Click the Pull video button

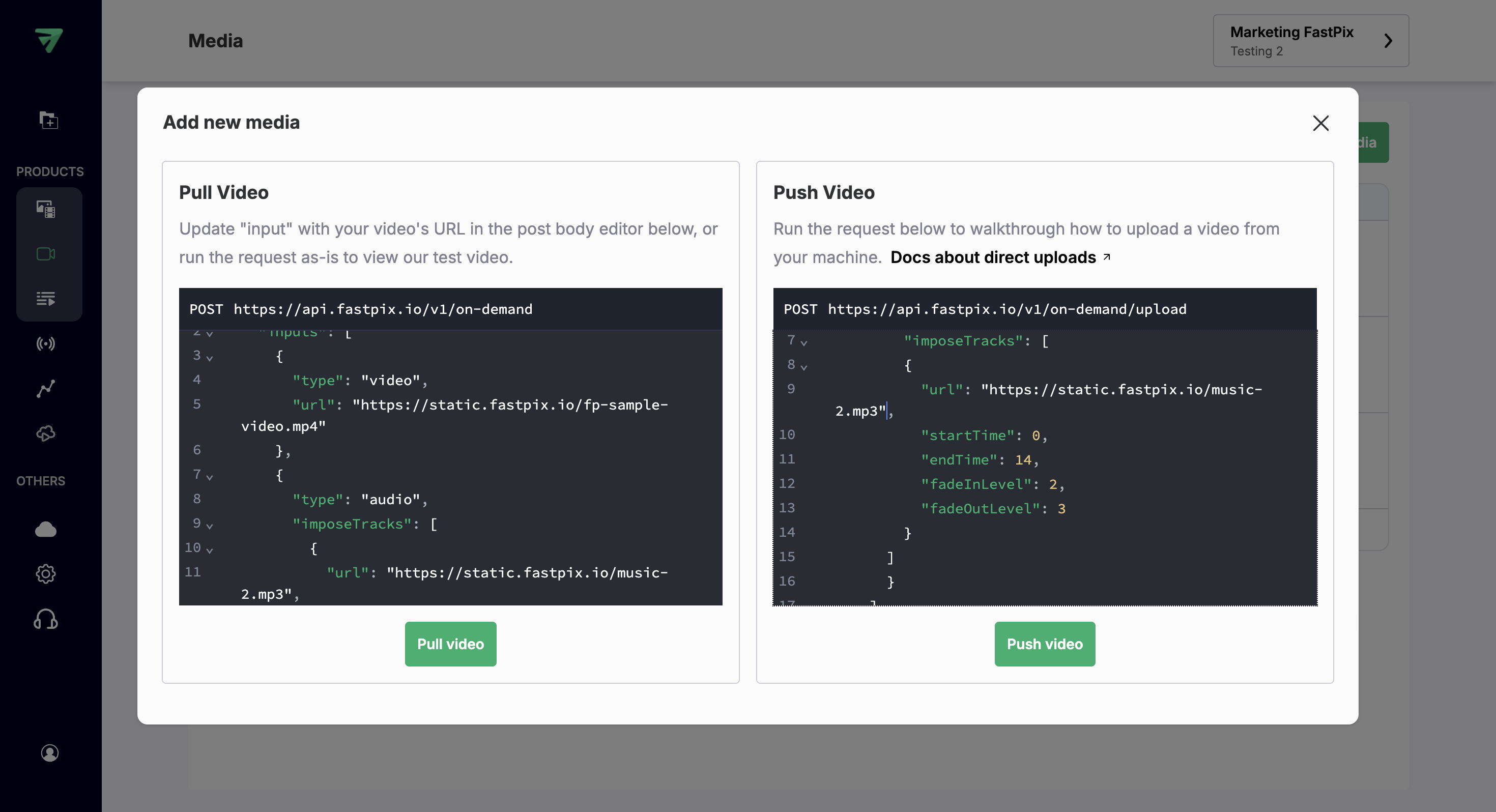pos(450,644)
